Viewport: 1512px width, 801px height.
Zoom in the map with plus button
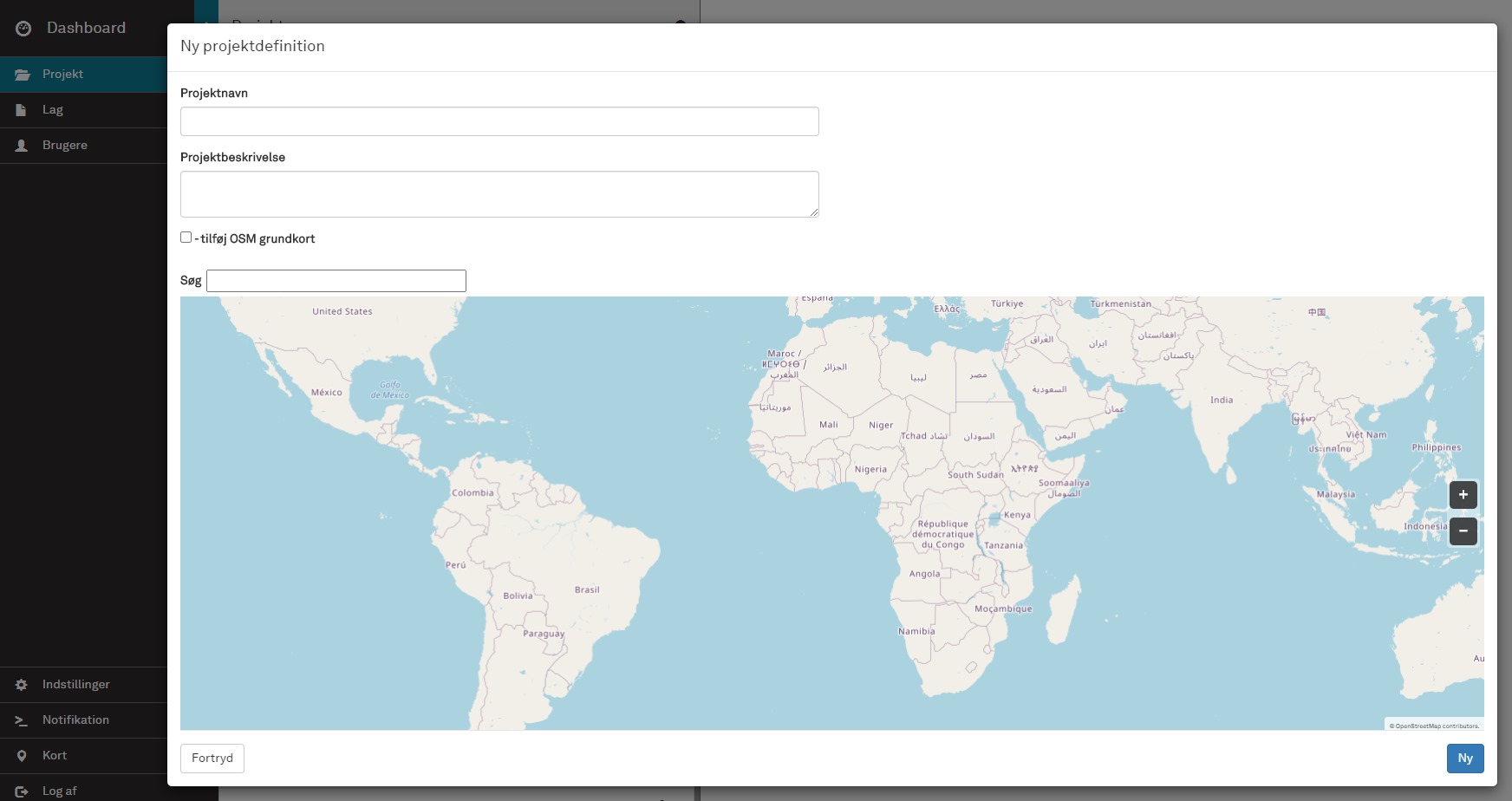click(1463, 495)
